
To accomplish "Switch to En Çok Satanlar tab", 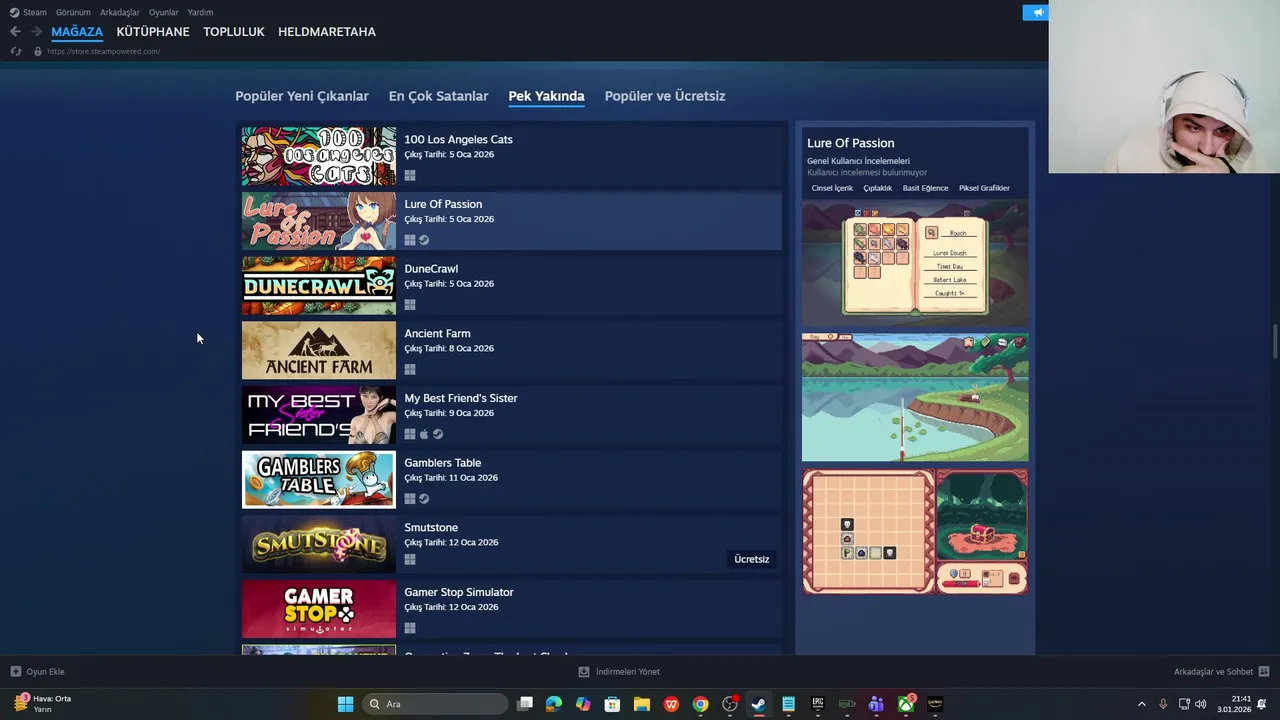I will (x=438, y=96).
